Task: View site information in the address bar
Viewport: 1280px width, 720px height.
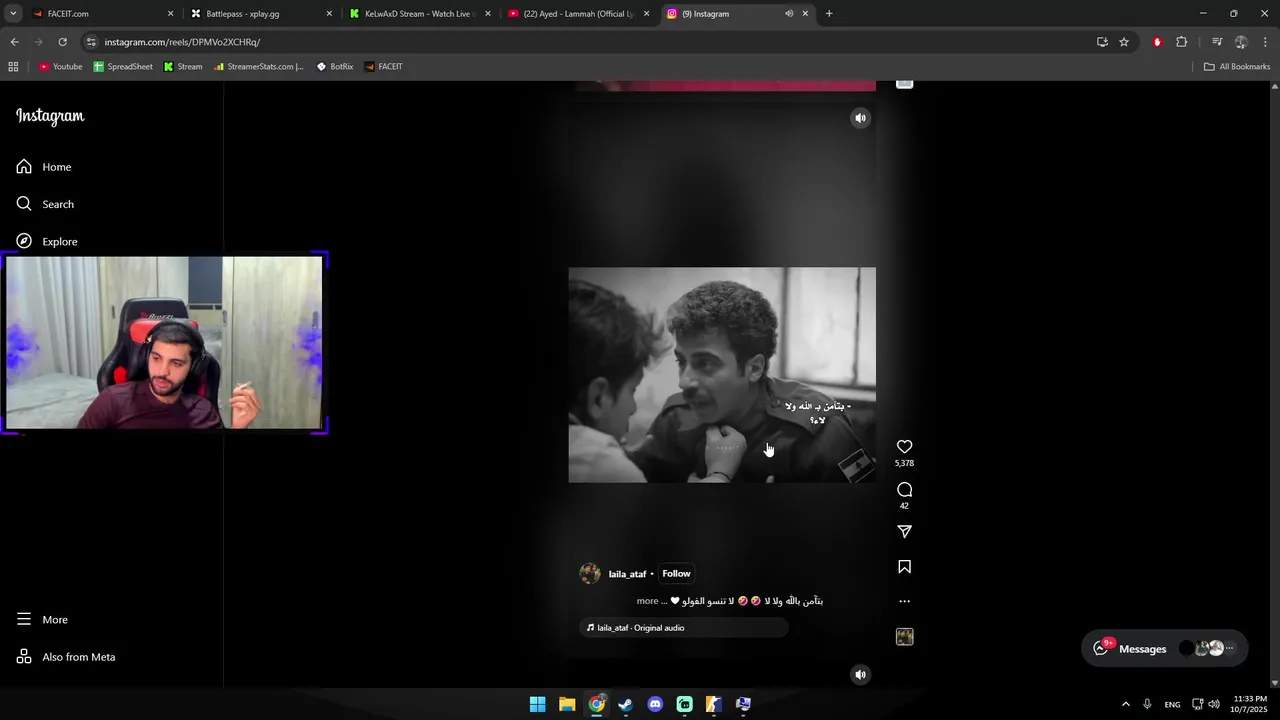Action: click(91, 42)
